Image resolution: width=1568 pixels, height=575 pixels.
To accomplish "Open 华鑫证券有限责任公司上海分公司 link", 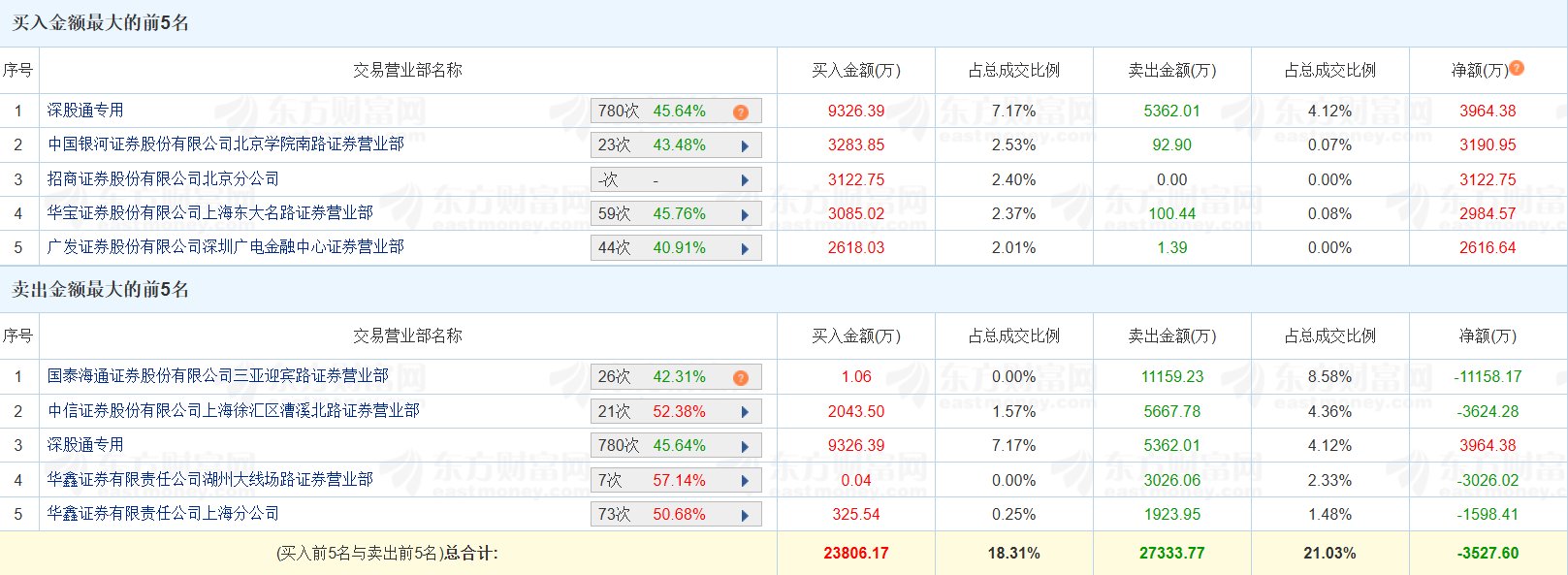I will [163, 513].
